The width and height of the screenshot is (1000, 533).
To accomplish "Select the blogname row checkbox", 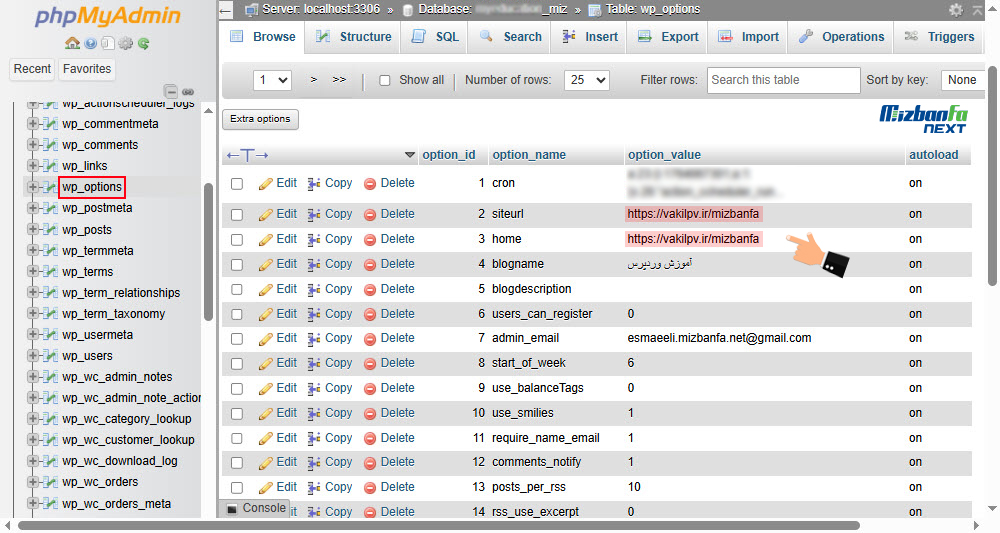I will click(237, 265).
